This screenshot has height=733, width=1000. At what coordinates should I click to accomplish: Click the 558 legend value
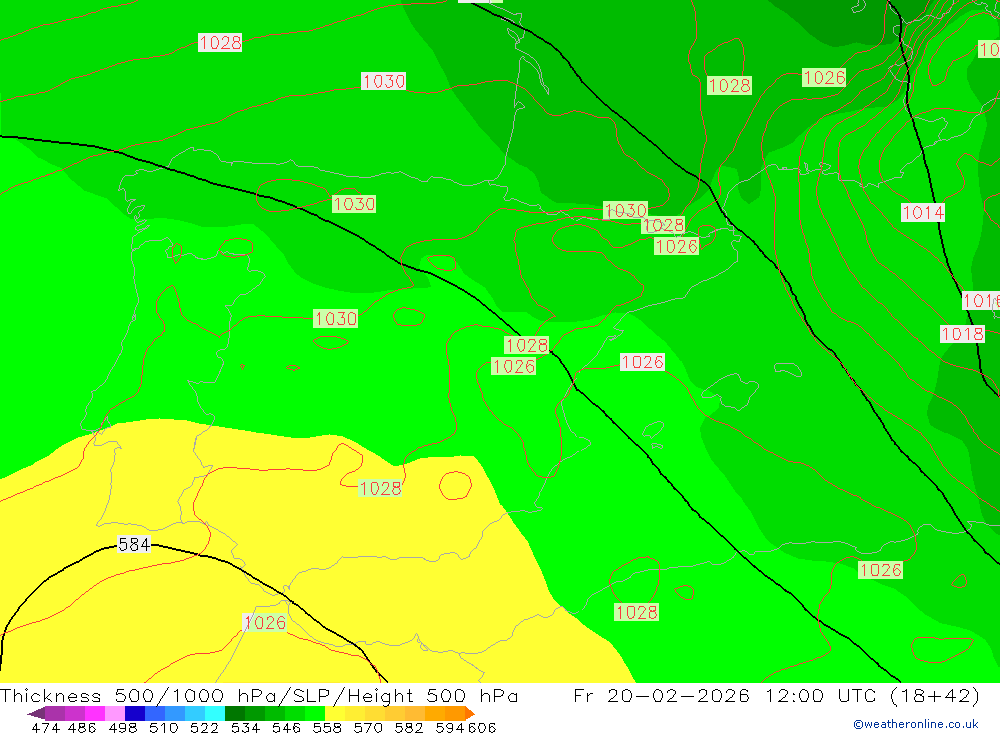[327, 727]
